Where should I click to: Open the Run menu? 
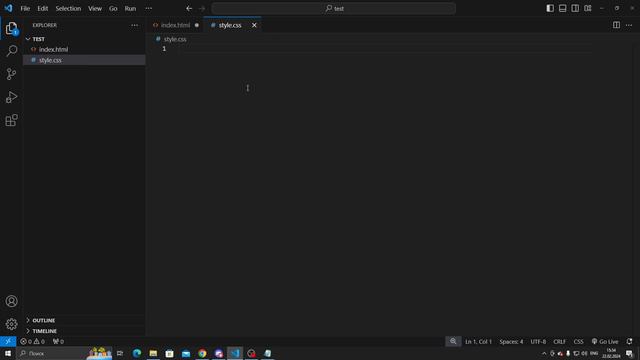click(130, 8)
